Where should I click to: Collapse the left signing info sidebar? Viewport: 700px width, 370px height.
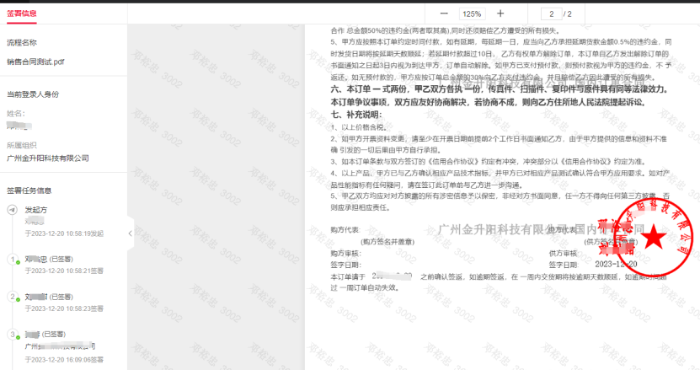tap(130, 233)
